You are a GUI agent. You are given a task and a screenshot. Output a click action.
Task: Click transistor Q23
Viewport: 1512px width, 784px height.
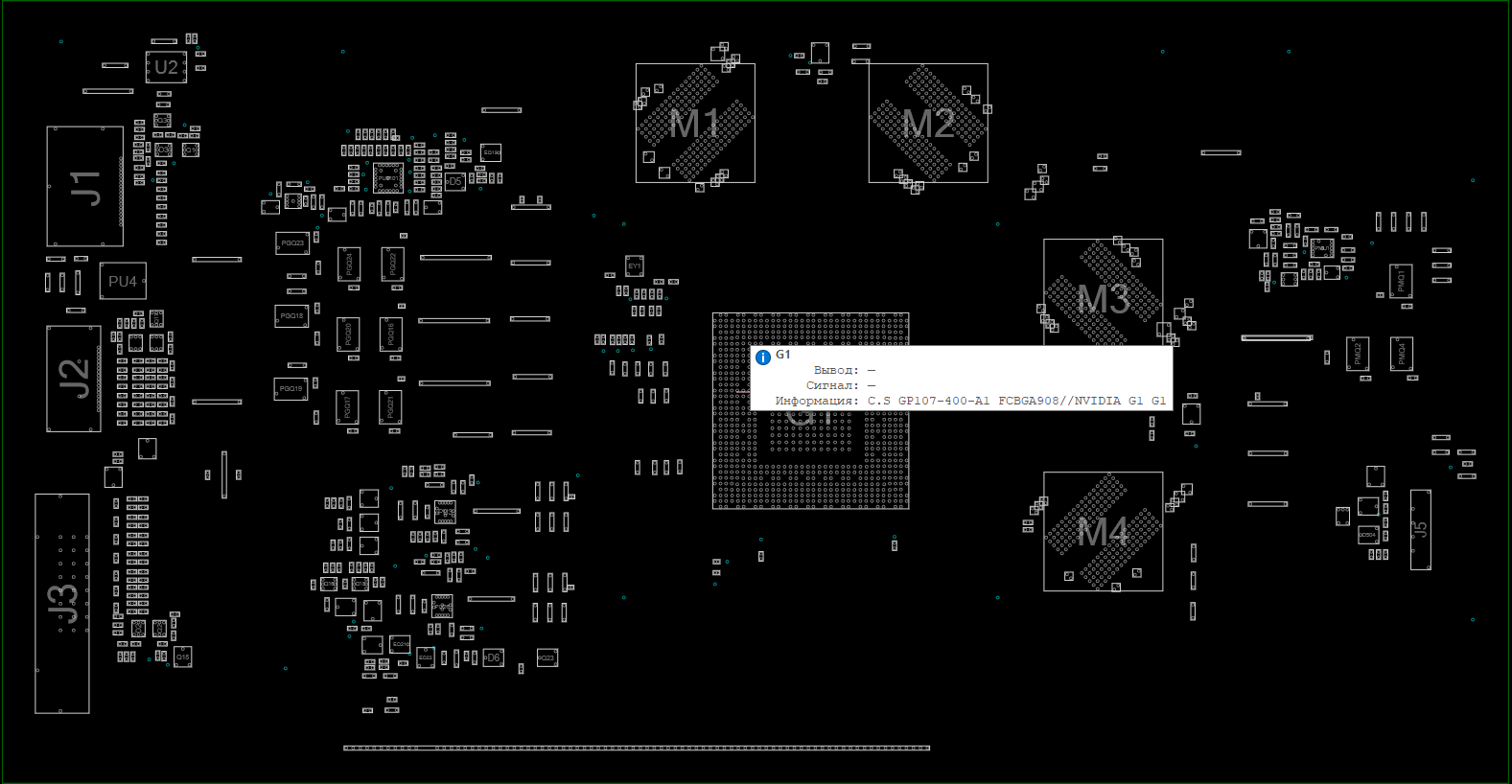pyautogui.click(x=547, y=657)
